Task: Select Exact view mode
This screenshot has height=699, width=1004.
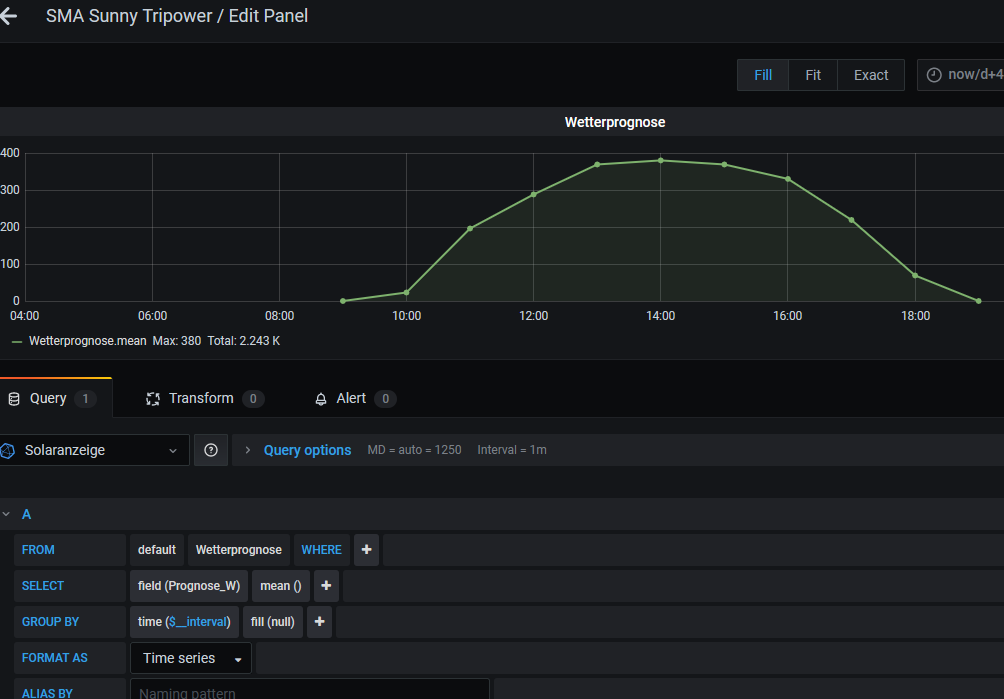Action: (871, 75)
